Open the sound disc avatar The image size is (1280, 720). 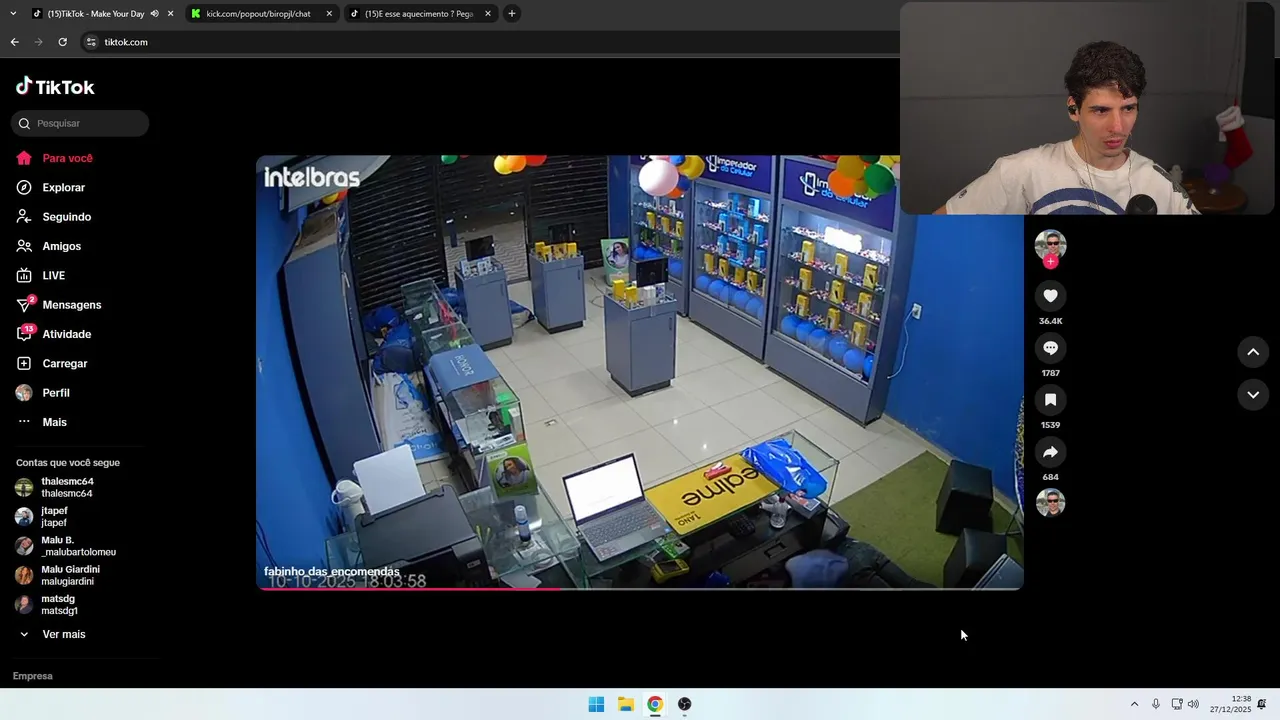[1050, 502]
